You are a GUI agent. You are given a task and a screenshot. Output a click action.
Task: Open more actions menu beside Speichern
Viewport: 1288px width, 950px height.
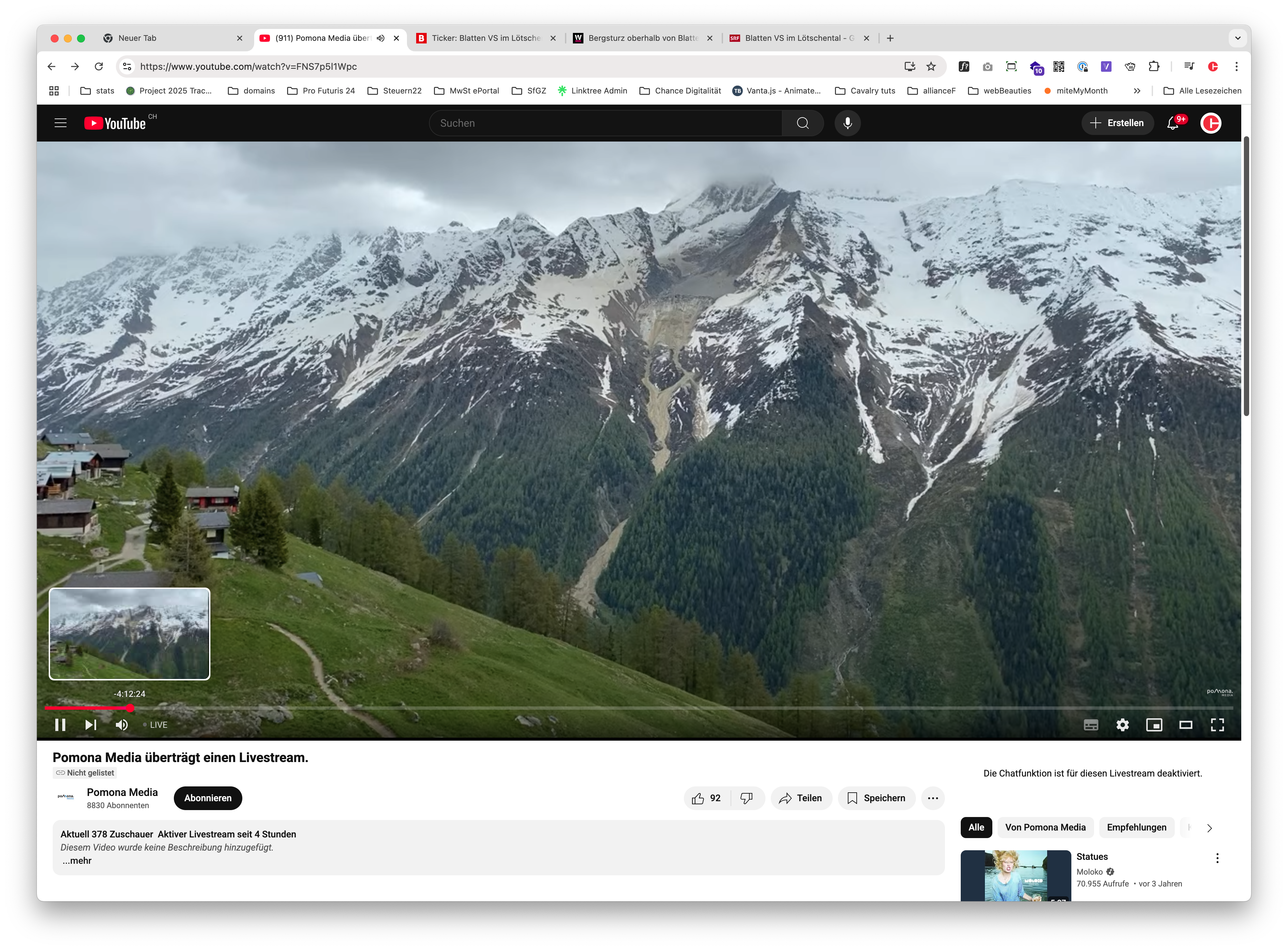(932, 798)
